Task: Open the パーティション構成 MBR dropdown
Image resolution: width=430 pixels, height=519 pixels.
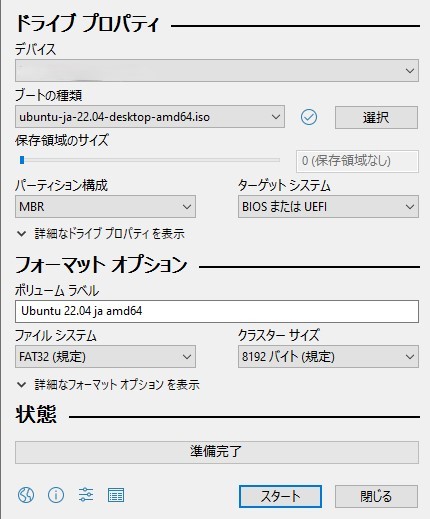Action: click(105, 207)
